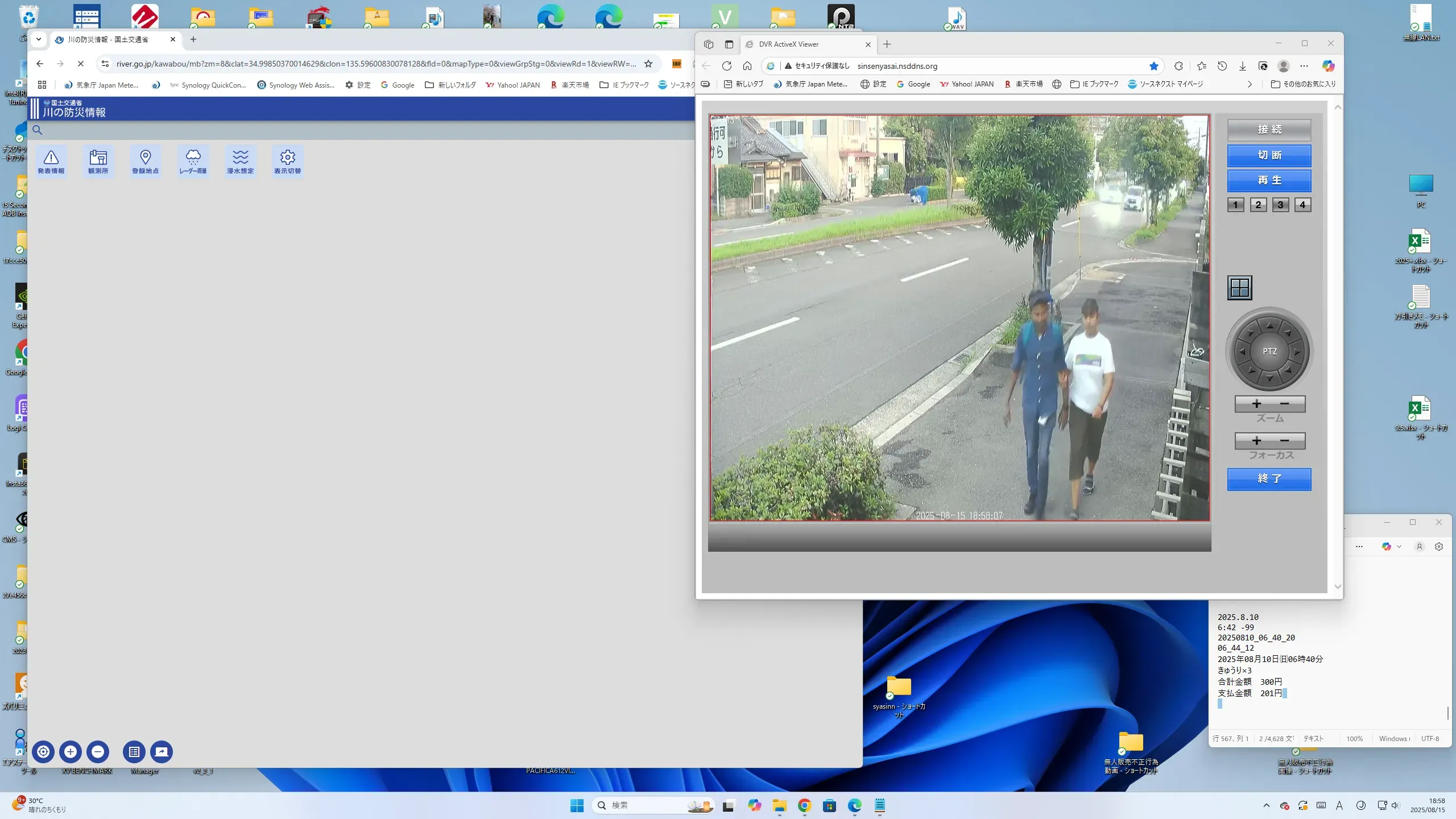Click the zoom plus control under PTZ

click(x=1256, y=404)
